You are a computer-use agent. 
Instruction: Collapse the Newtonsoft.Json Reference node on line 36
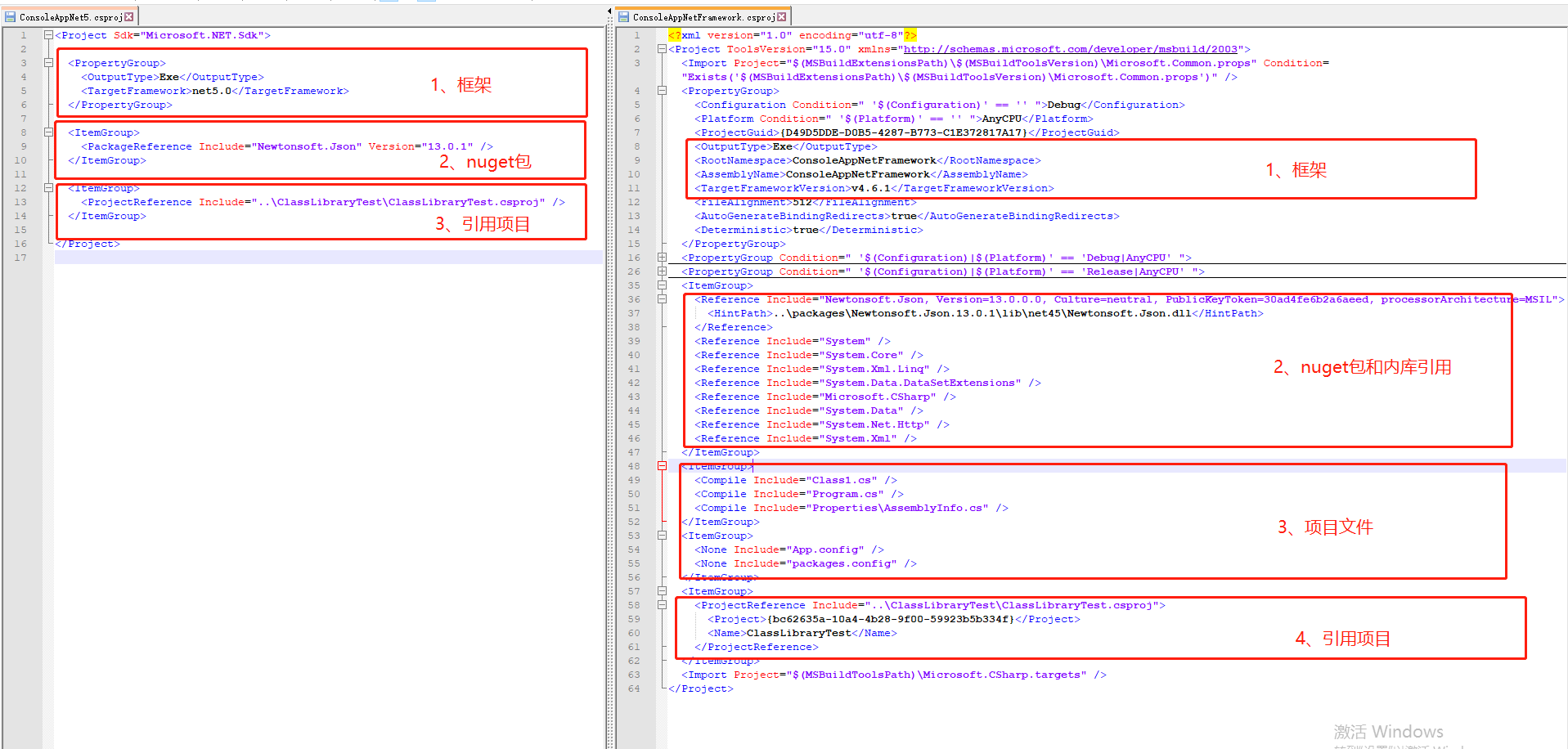click(662, 299)
